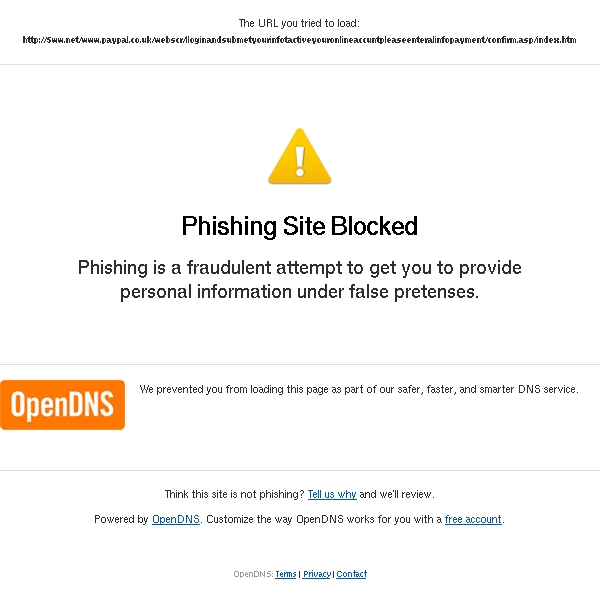Image resolution: width=600 pixels, height=598 pixels.
Task: Click the 'and we'll review.' text
Action: coord(397,494)
